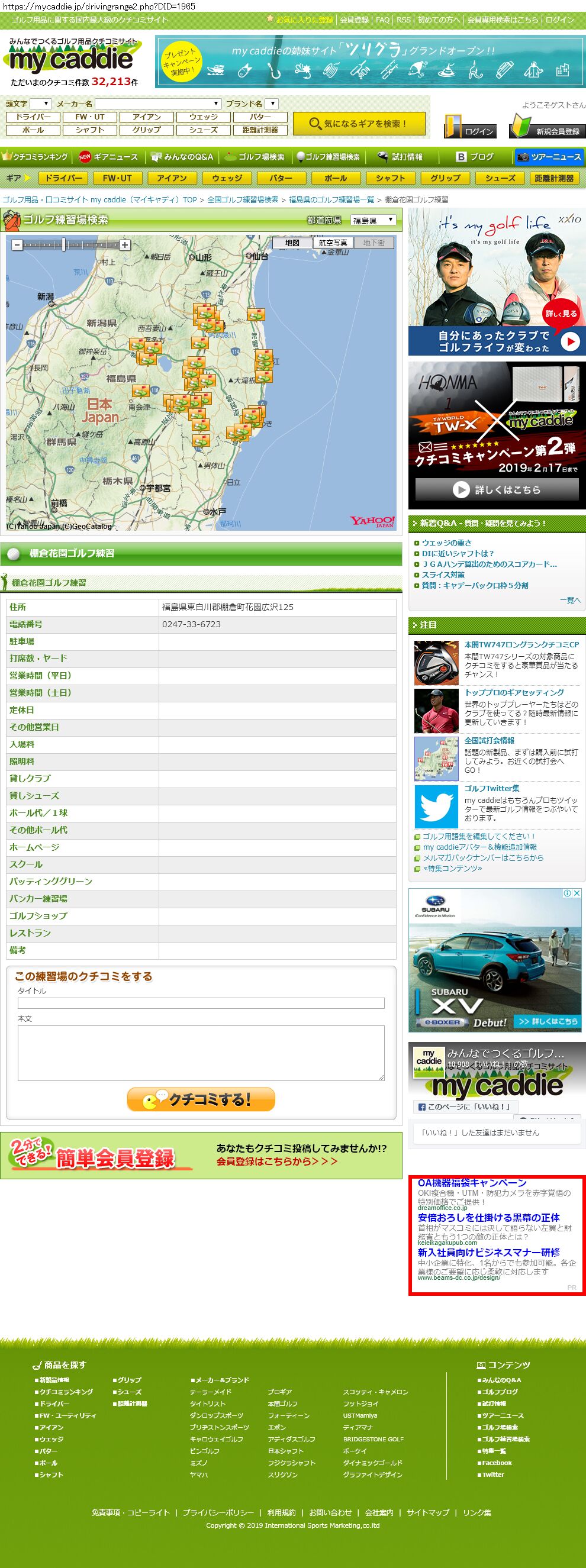
Task: Click the my caddie logo
Action: pyautogui.click(x=72, y=57)
